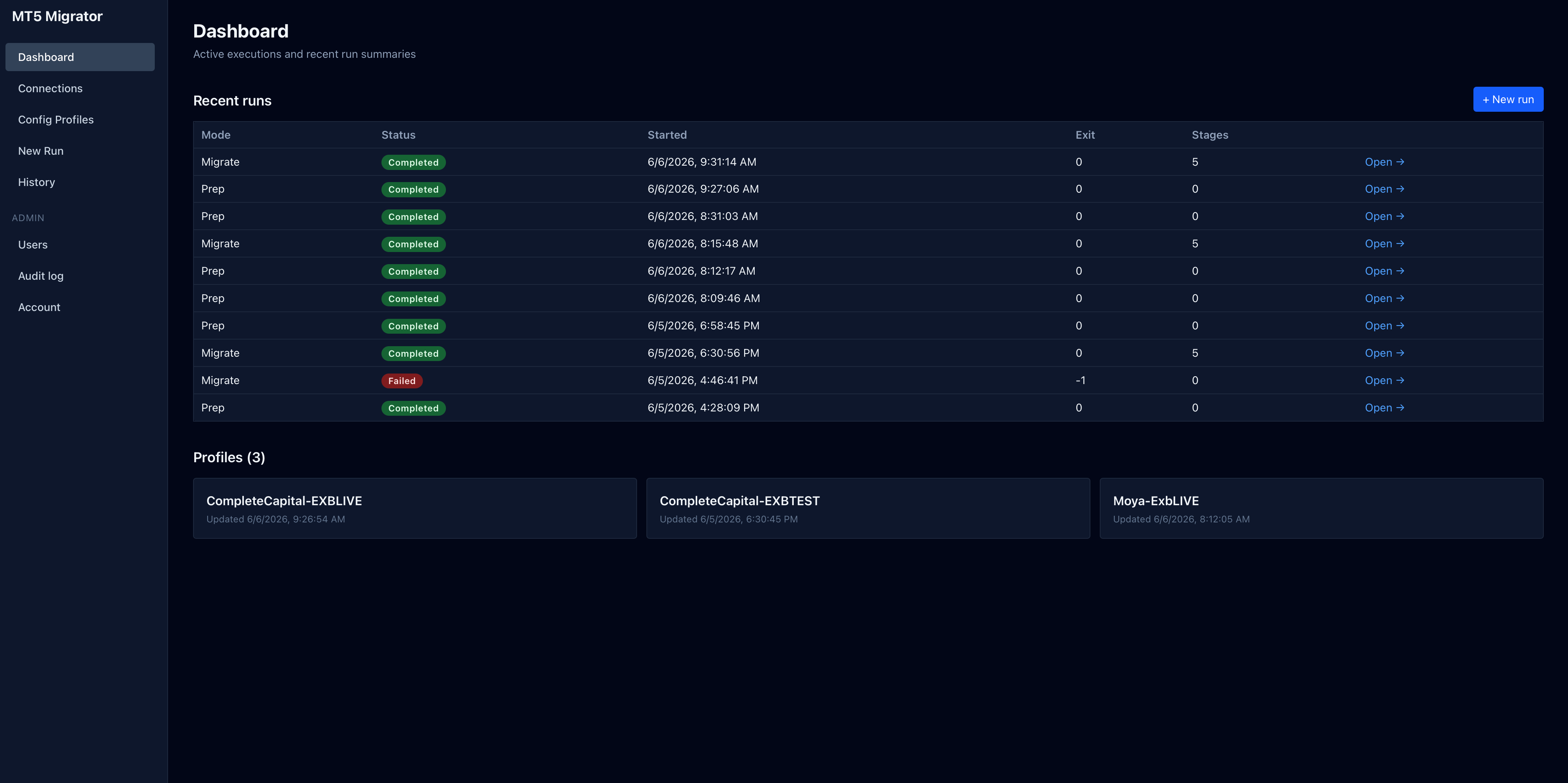1568x783 pixels.
Task: Click Updated 6/5/2026, 6:30:45 PM text
Action: (x=729, y=520)
